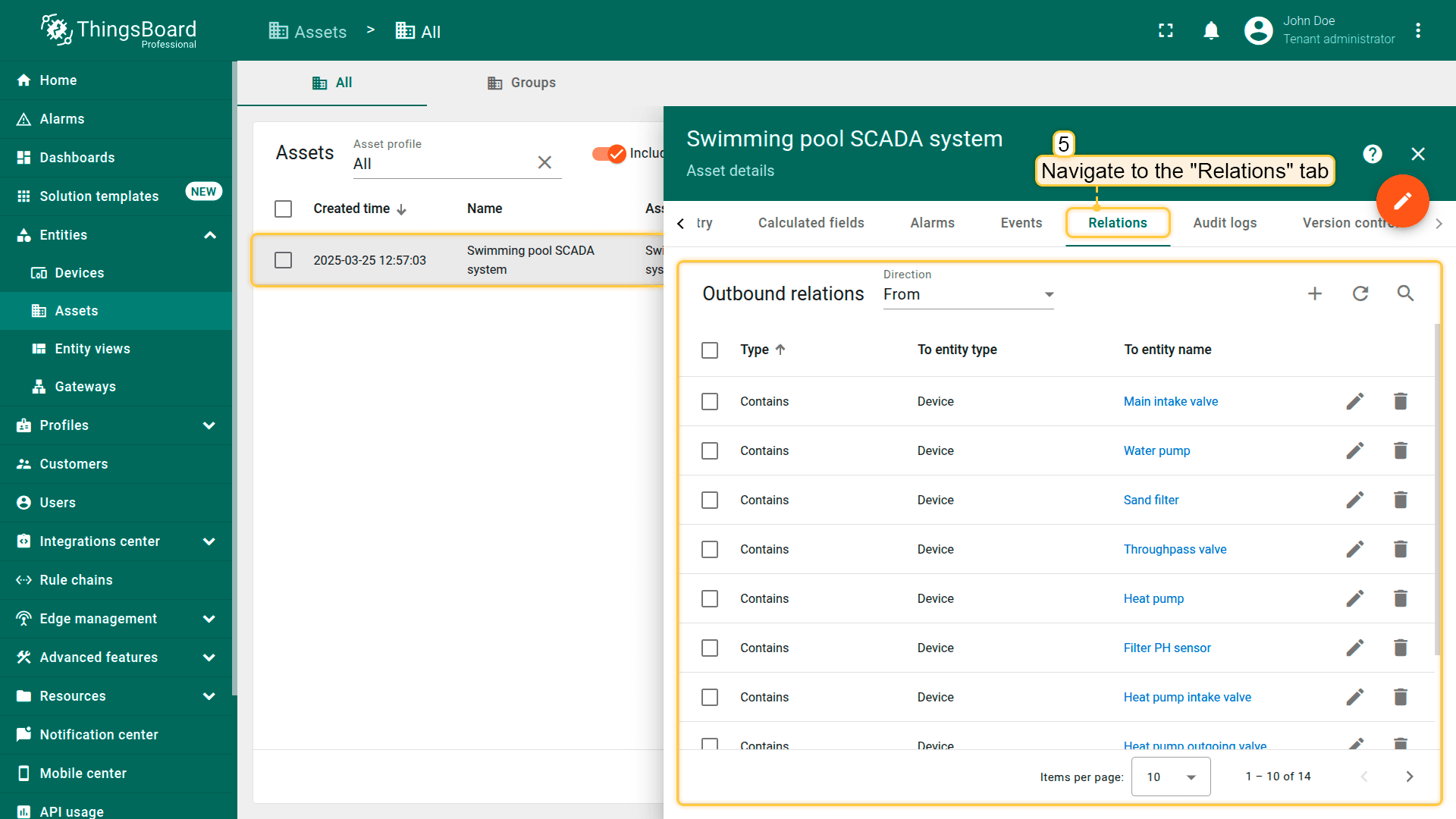Open asset details help icon

(x=1372, y=154)
